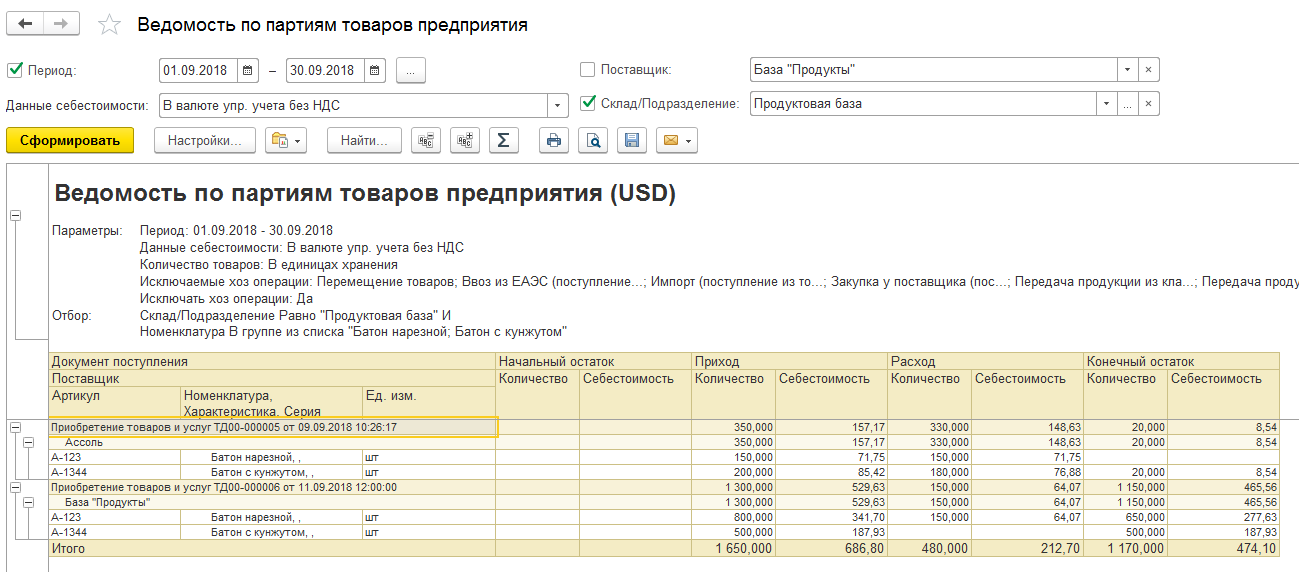
Task: Clear the Склад/Подразделение field value
Action: (x=1149, y=104)
